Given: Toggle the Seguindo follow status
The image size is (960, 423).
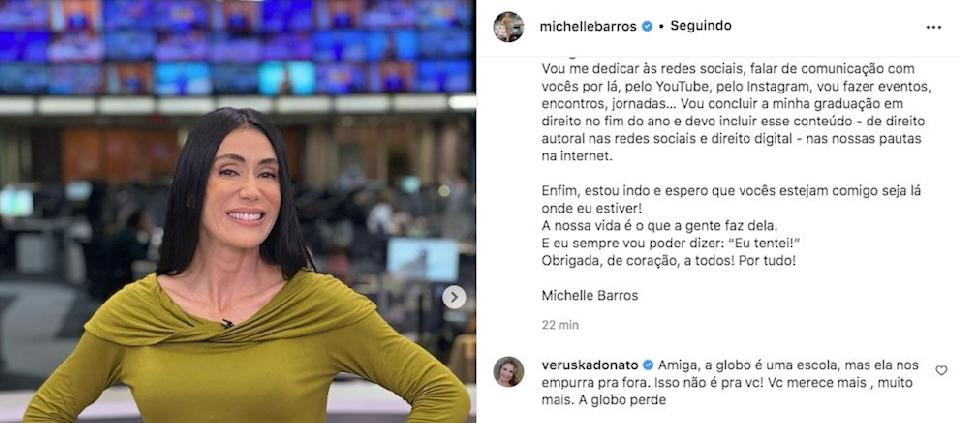Looking at the screenshot, I should (x=700, y=26).
